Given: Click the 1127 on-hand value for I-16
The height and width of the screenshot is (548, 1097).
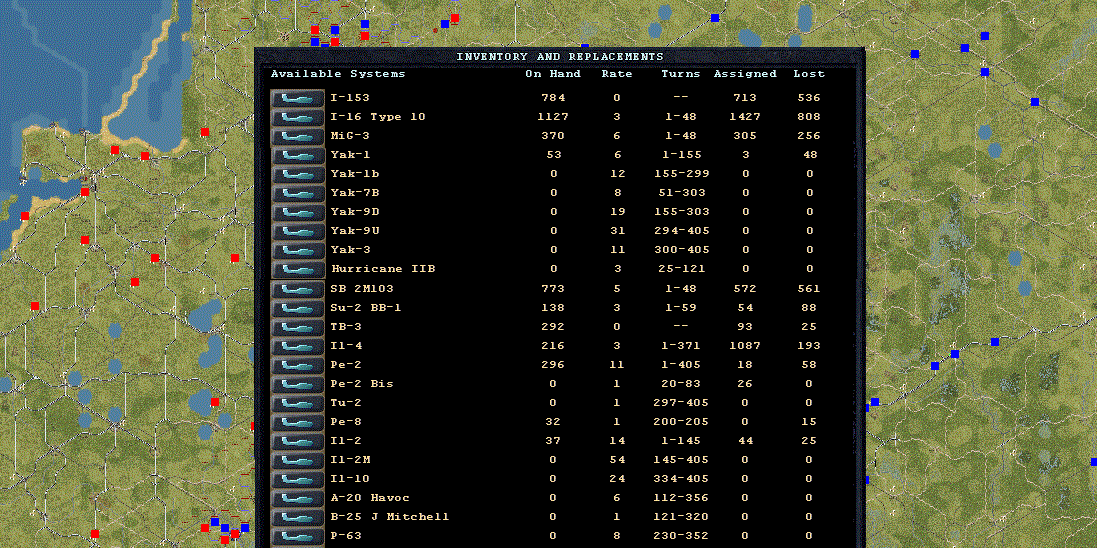Looking at the screenshot, I should point(553,117).
